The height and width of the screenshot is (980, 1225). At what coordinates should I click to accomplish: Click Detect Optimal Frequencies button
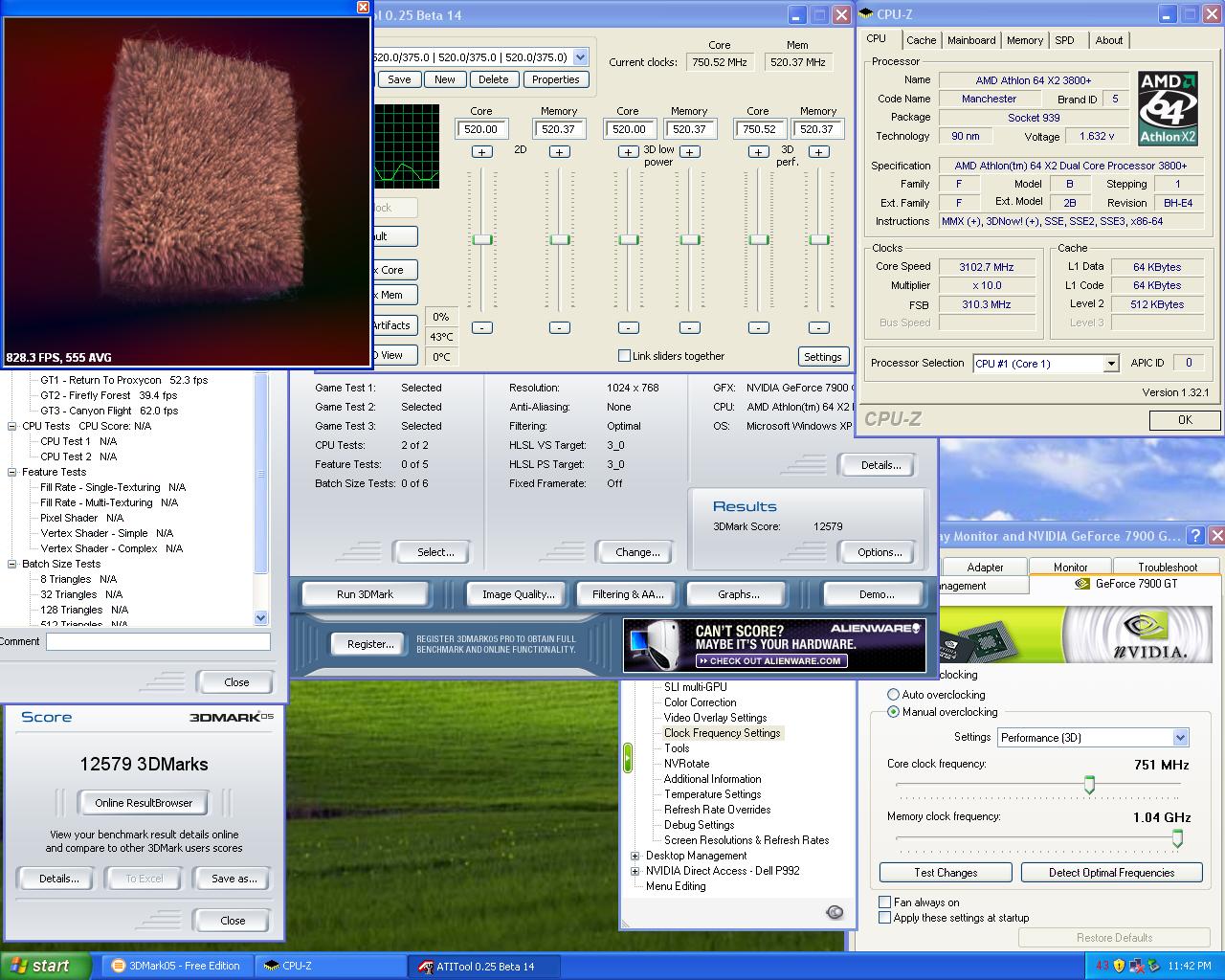pos(1111,873)
